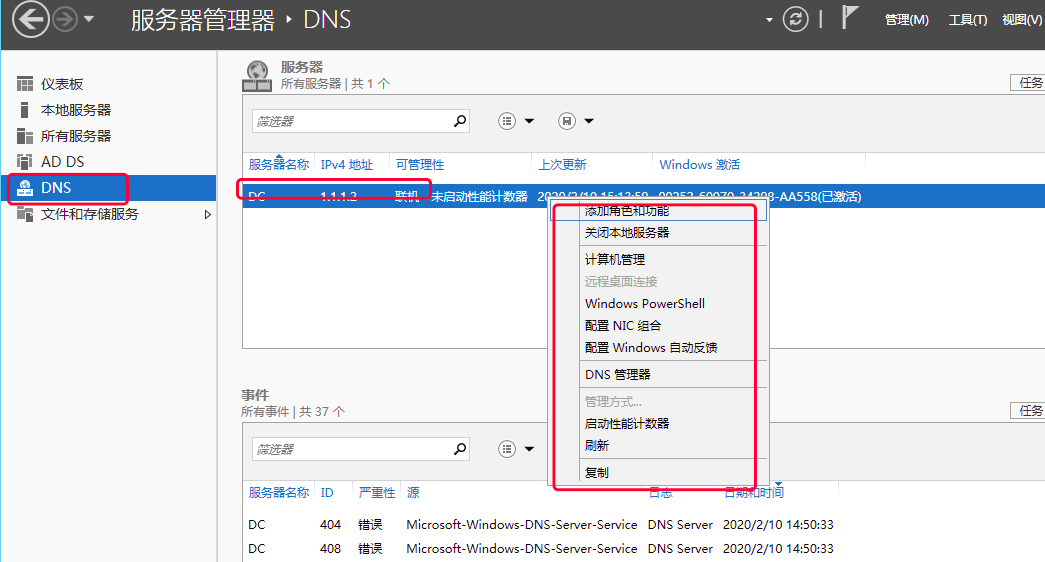Open the notifications flag icon
The image size is (1045, 562).
[849, 17]
